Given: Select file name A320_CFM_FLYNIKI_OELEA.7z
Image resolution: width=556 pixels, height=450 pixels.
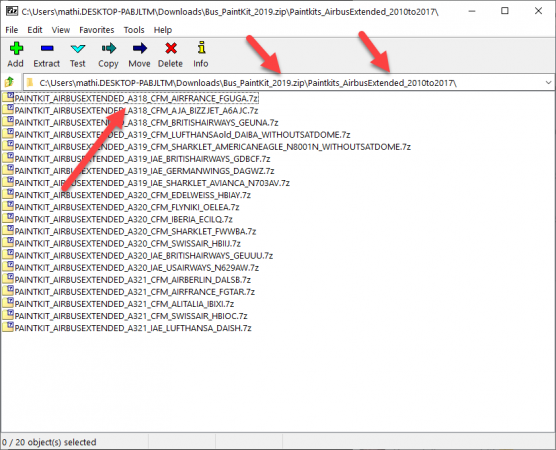Looking at the screenshot, I should [x=127, y=207].
